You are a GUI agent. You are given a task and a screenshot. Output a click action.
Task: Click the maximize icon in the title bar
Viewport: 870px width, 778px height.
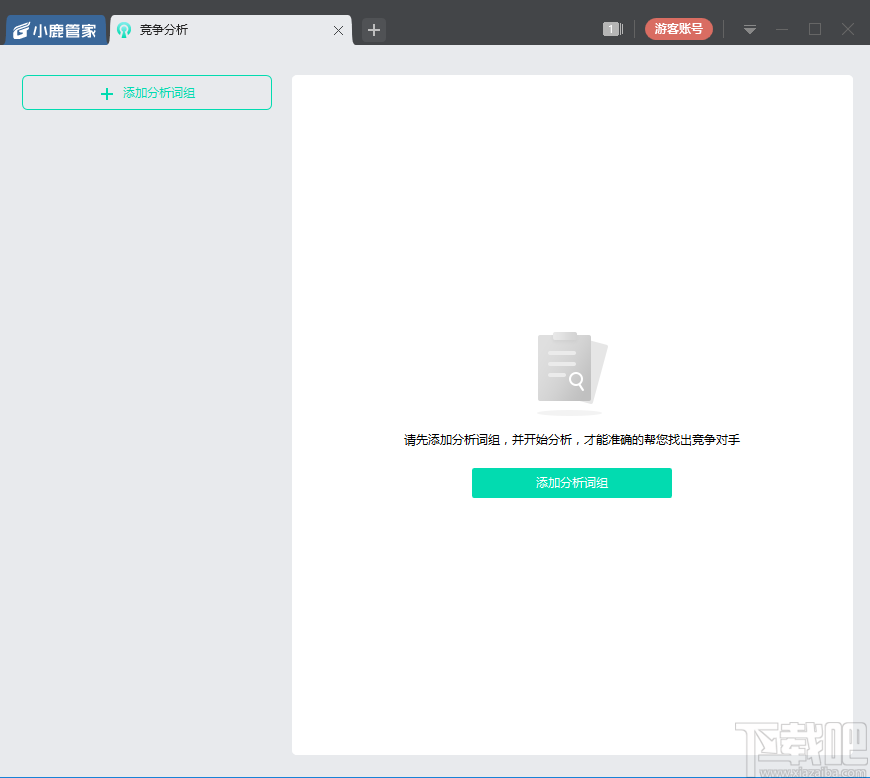tap(815, 29)
